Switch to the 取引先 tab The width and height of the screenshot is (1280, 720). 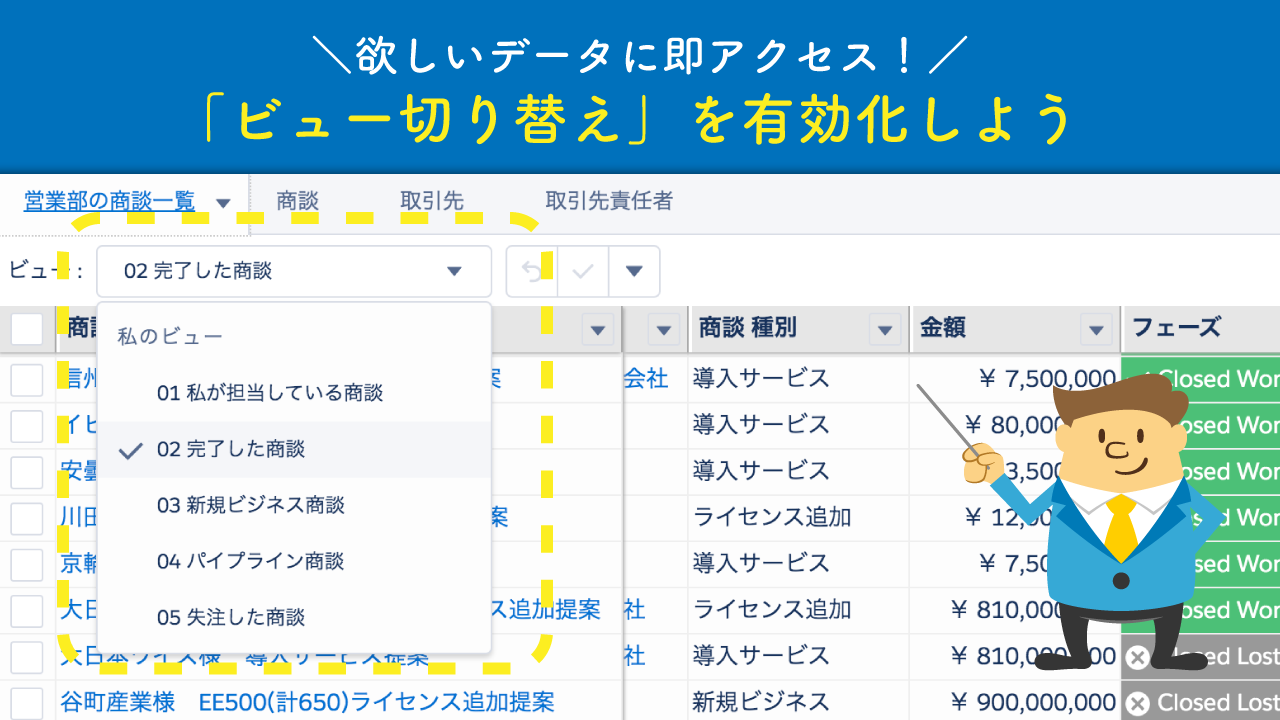[432, 201]
